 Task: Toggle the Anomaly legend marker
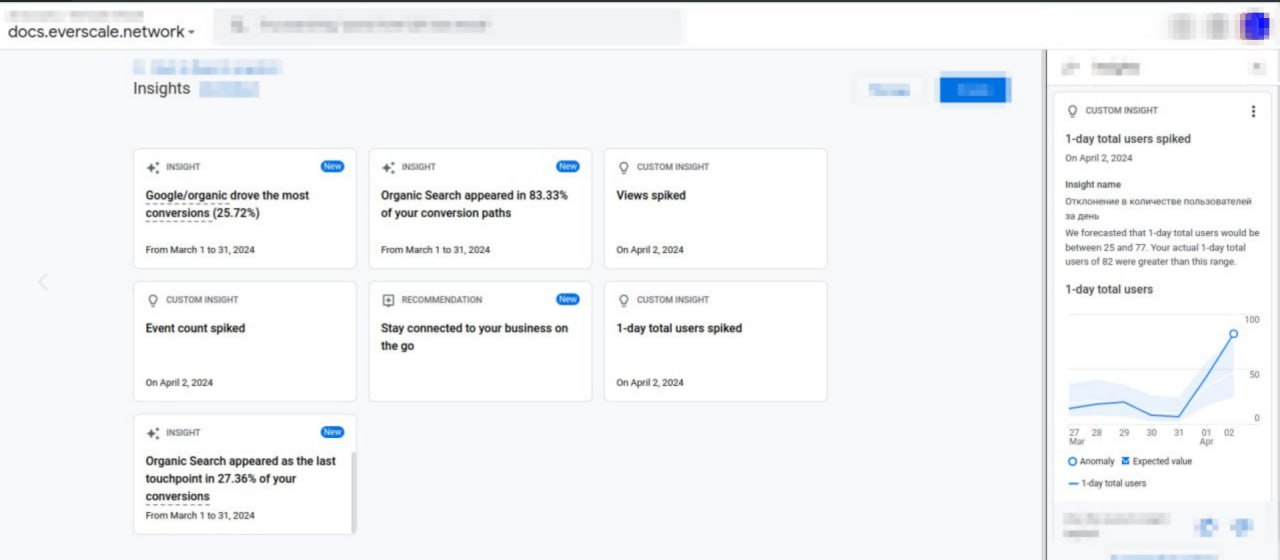coord(1073,461)
